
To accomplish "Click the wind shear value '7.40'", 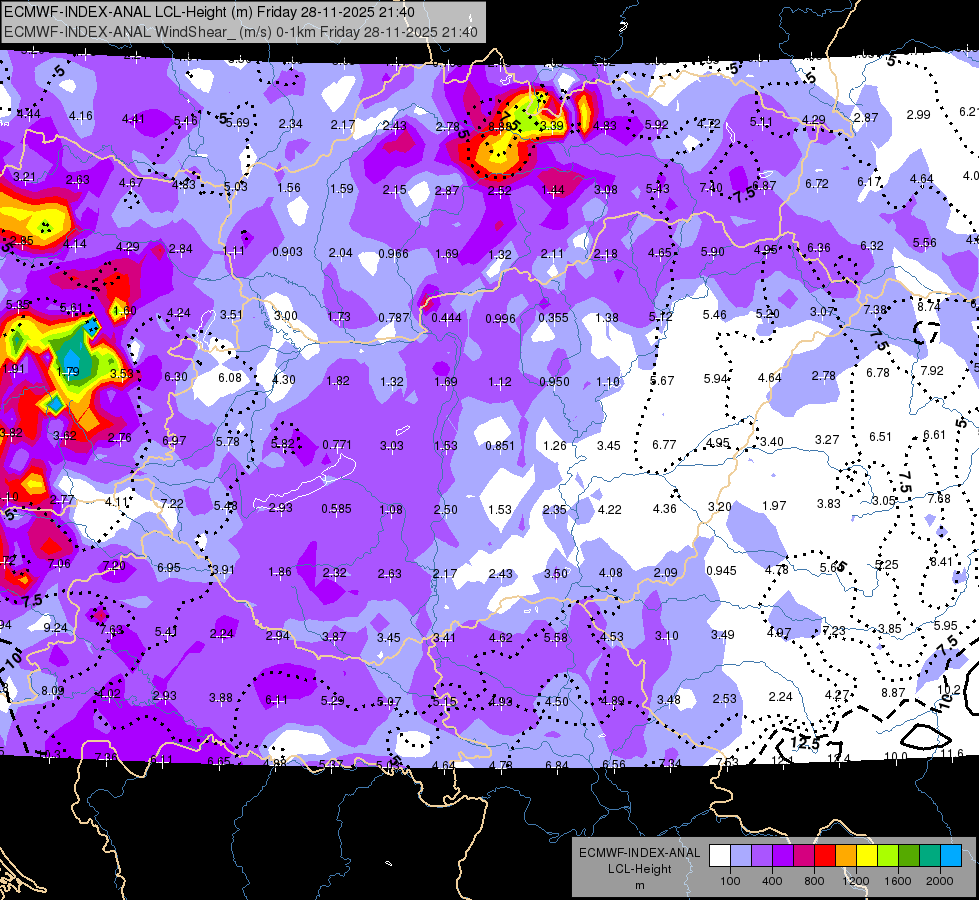I will click(711, 187).
